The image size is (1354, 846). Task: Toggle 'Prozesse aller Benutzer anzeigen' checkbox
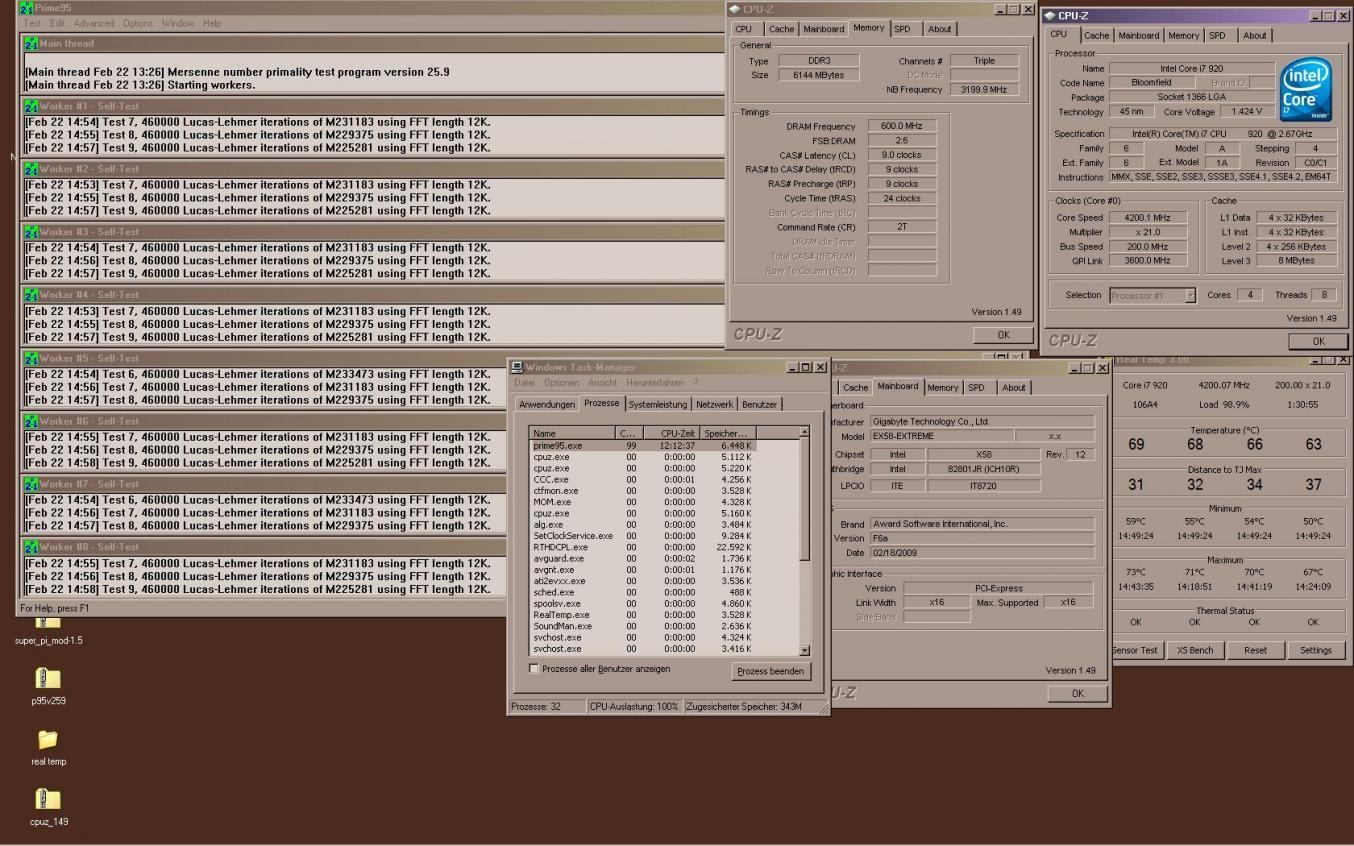coord(533,668)
